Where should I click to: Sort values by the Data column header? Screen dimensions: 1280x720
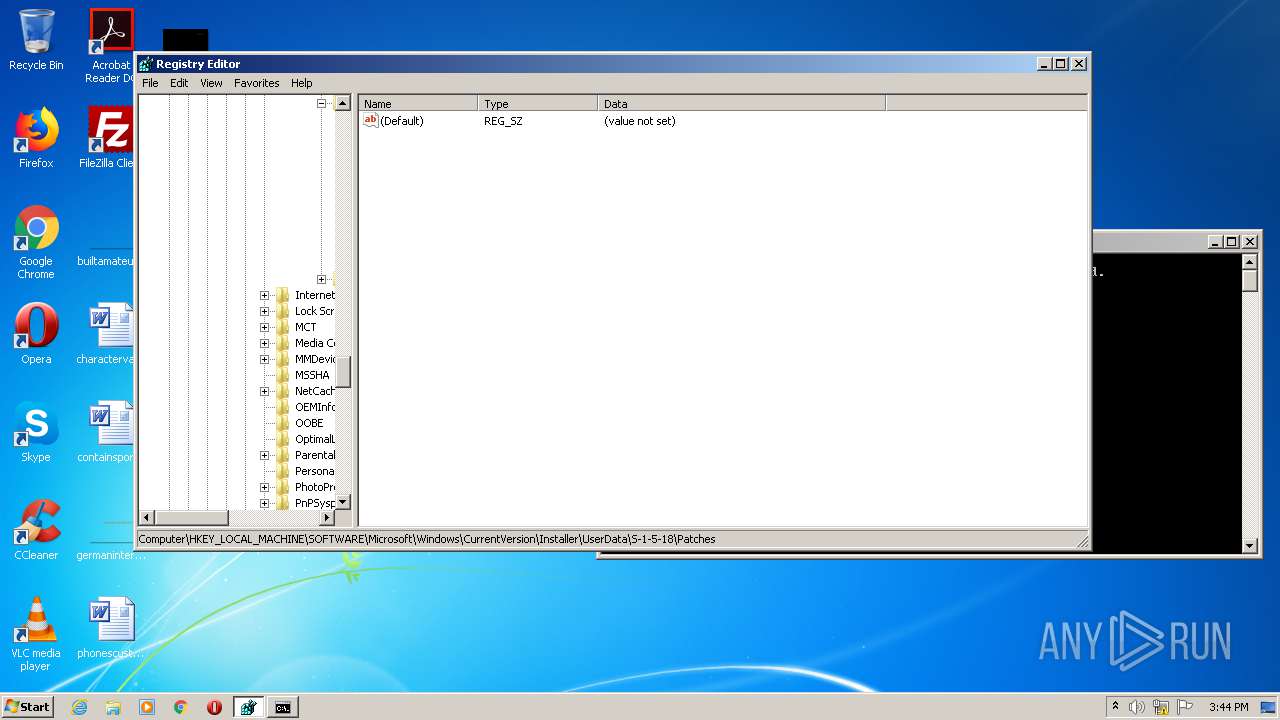pos(742,103)
